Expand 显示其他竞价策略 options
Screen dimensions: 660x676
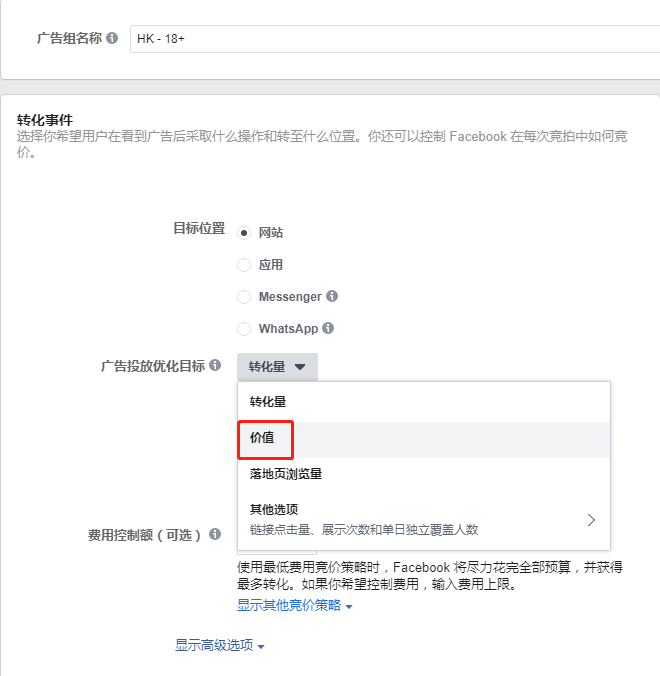(294, 605)
